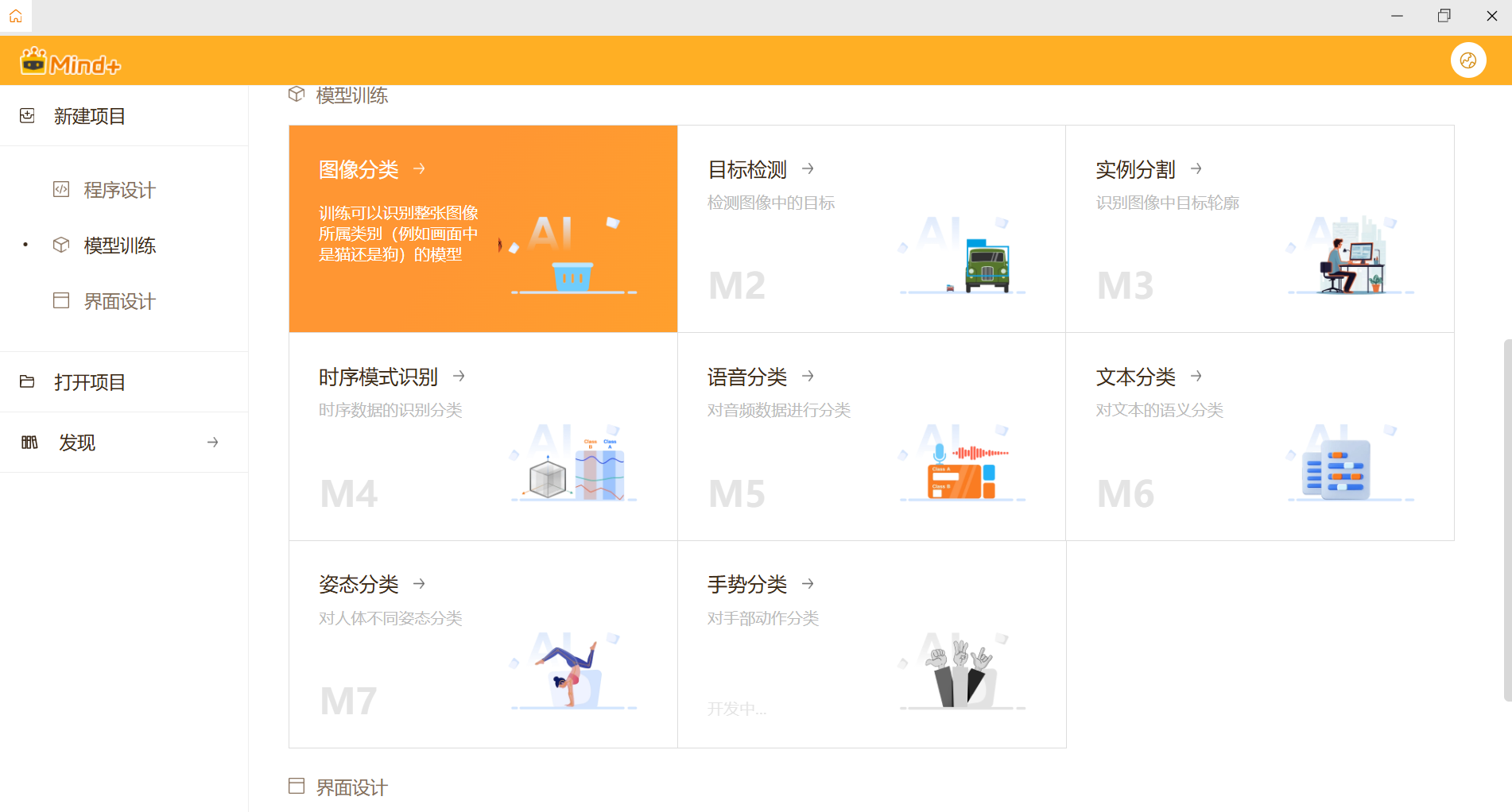Screen dimensions: 1512x812
Task: Select the 界面设计 sidebar icon
Action: [x=61, y=300]
